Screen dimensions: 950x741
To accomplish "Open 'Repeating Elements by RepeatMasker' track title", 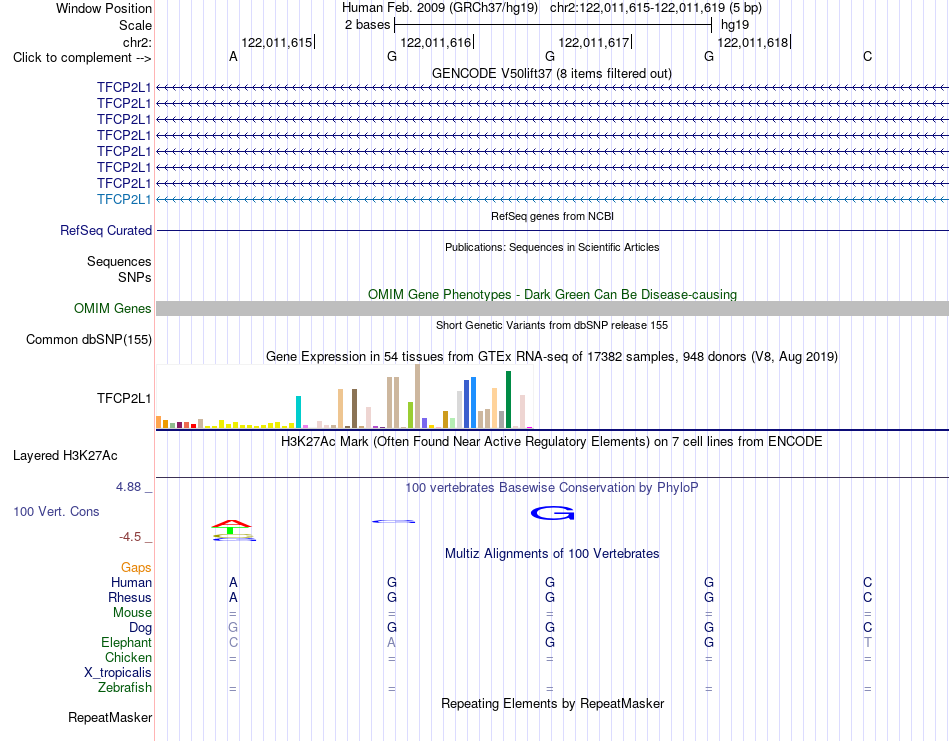I will coord(552,703).
